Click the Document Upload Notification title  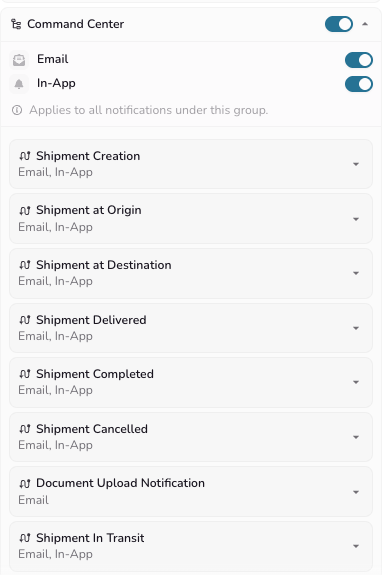120,483
